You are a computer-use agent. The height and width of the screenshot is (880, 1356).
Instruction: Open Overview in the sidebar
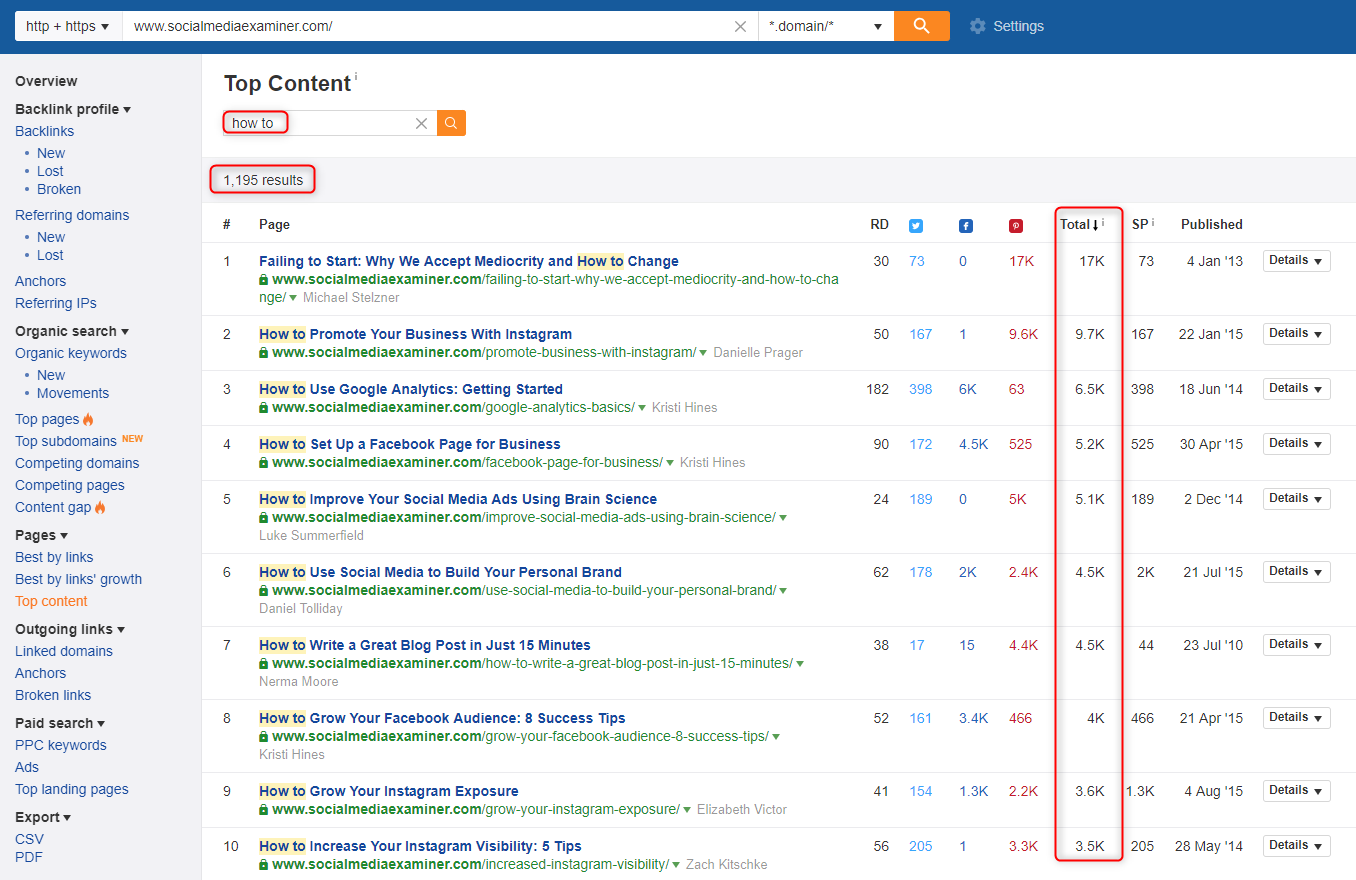coord(46,81)
